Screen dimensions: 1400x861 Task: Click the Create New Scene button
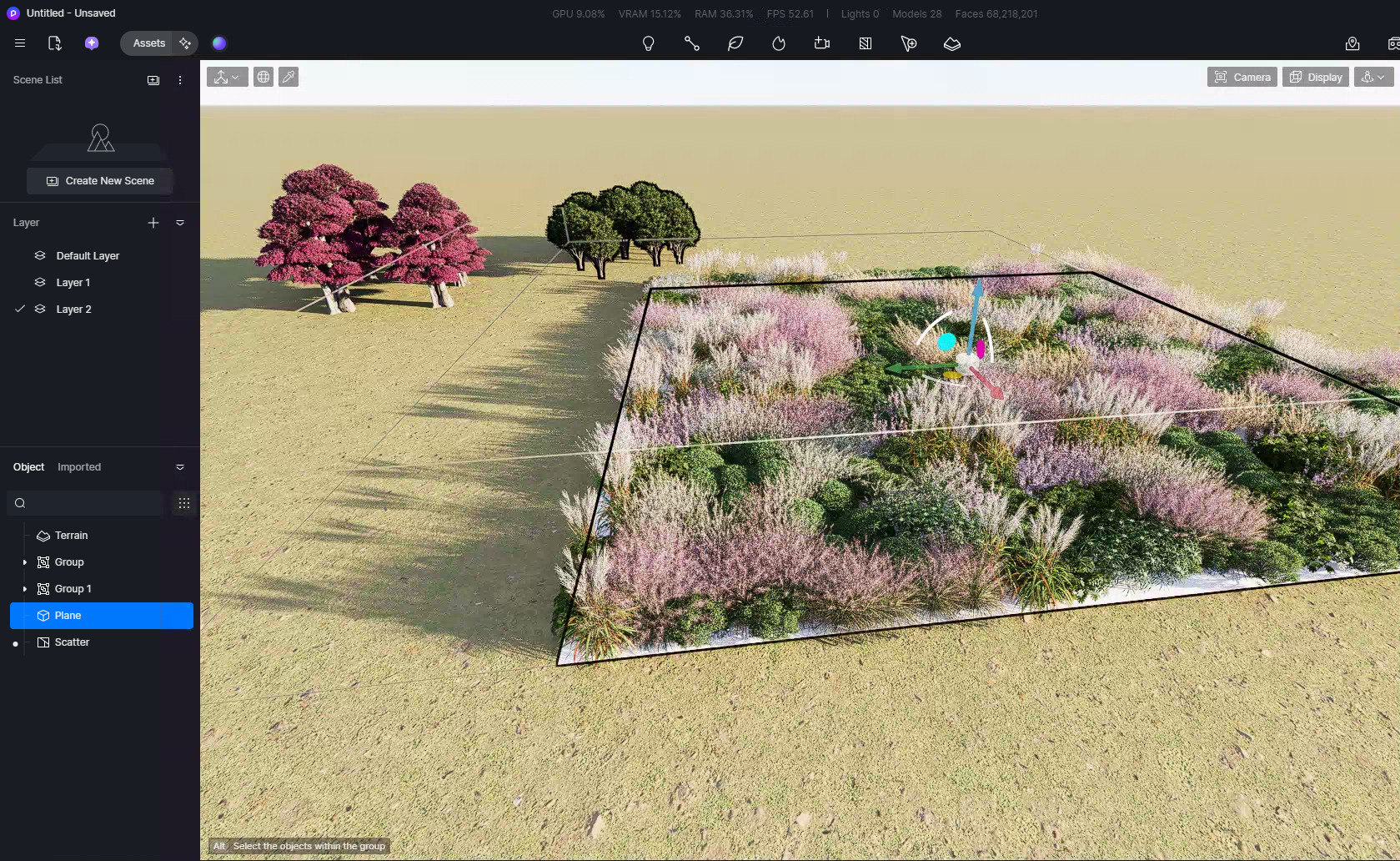(100, 181)
